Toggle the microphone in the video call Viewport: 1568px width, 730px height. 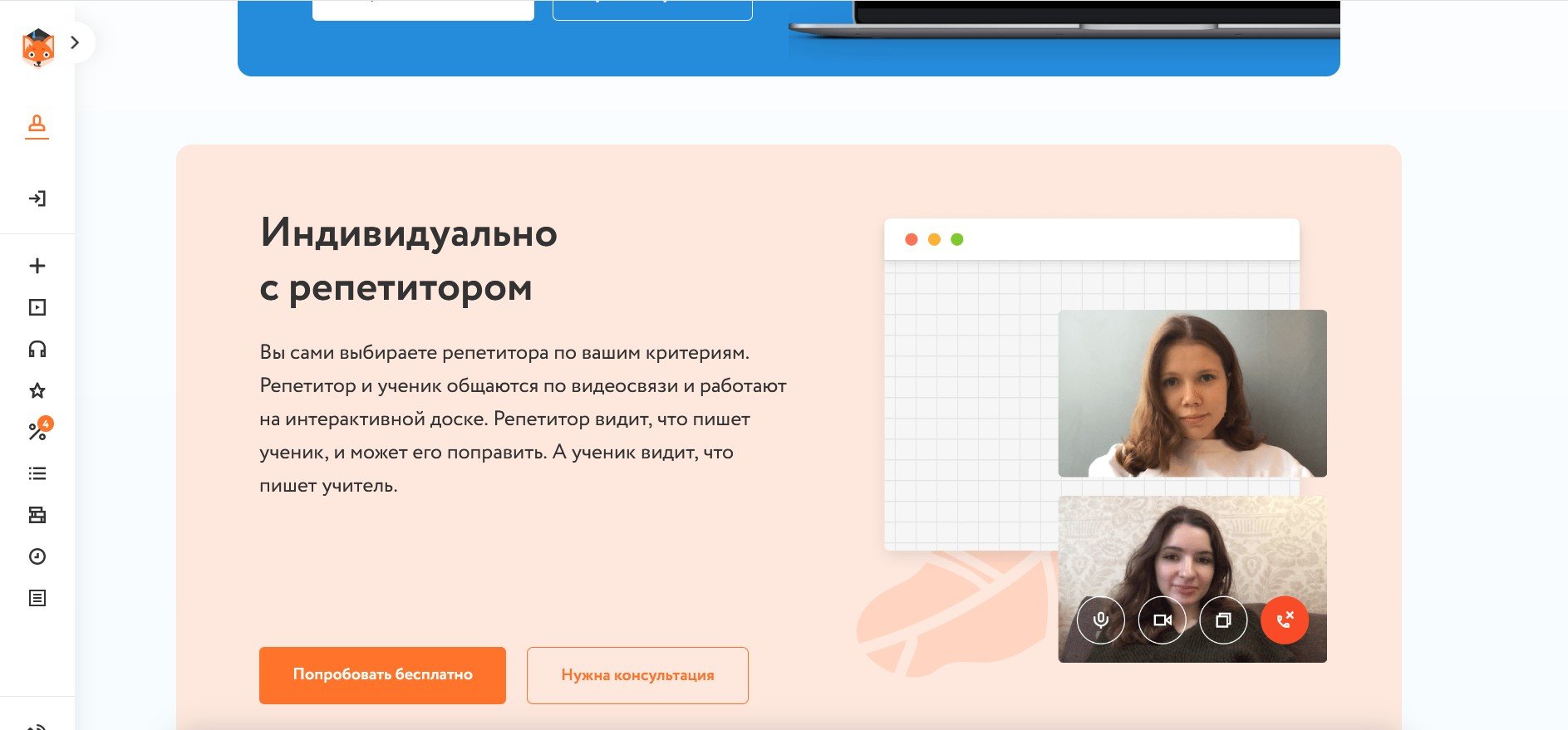point(1100,620)
